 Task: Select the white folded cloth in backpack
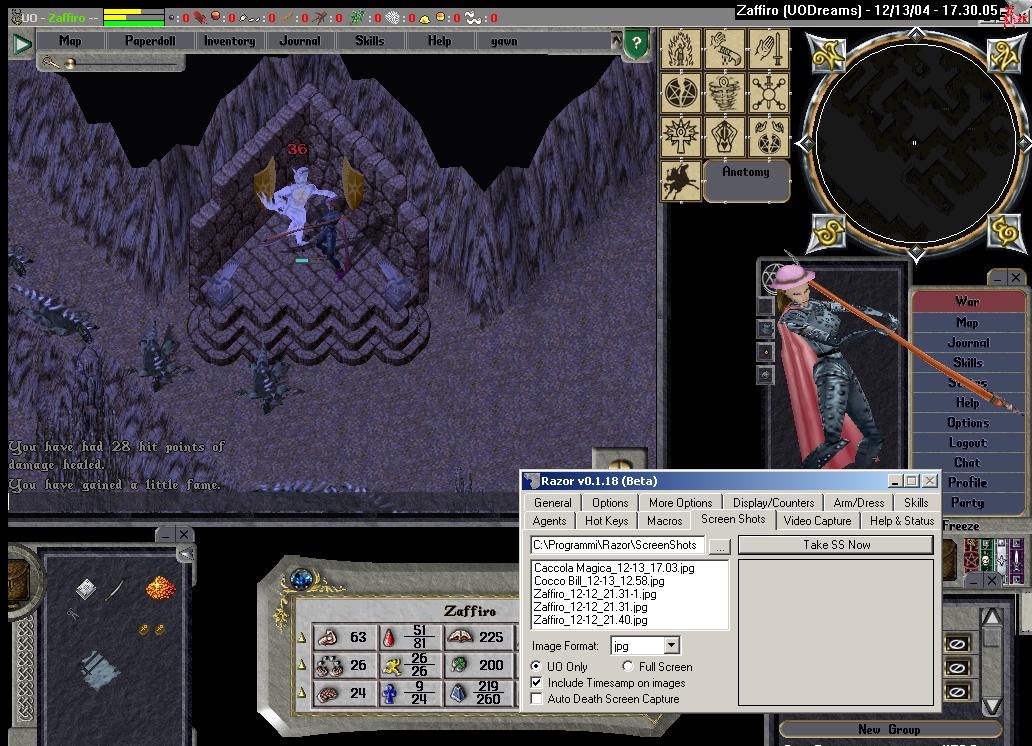tap(86, 589)
